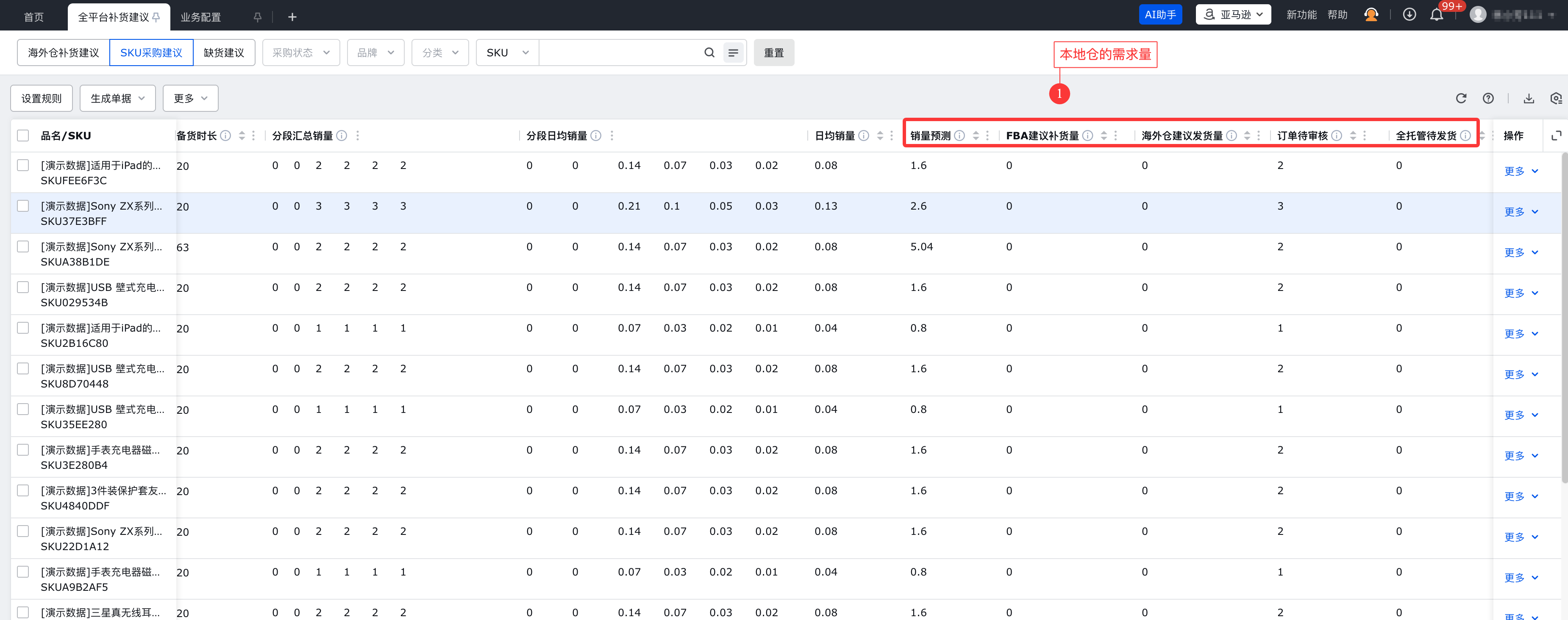Viewport: 1568px width, 620px height.
Task: Open the 亚马逊 platform selector
Action: tap(1233, 14)
